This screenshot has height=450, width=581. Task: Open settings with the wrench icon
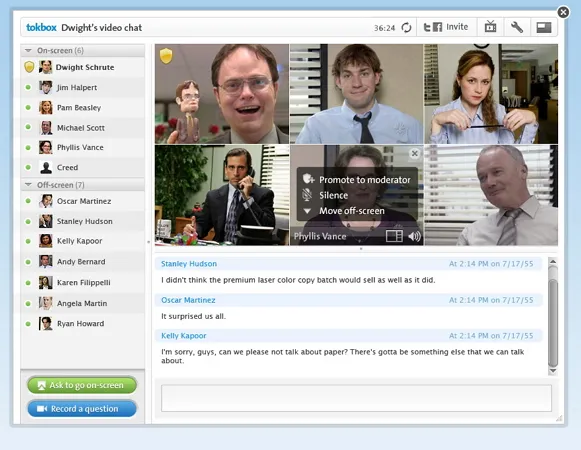point(517,27)
